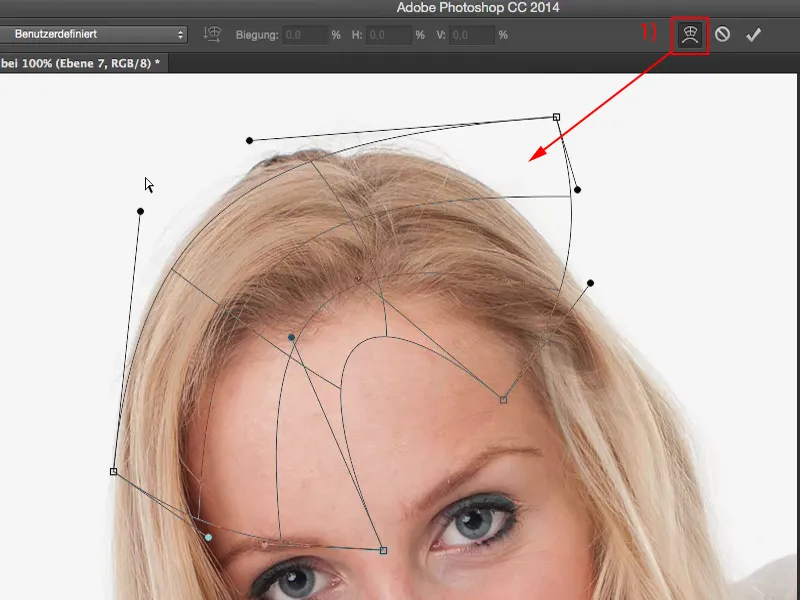
Task: Click the H distortion input field
Action: (x=388, y=35)
